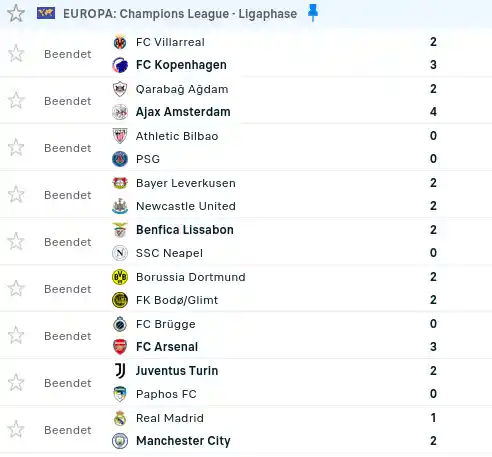Unpin the Champions League with the pin icon

tap(313, 13)
